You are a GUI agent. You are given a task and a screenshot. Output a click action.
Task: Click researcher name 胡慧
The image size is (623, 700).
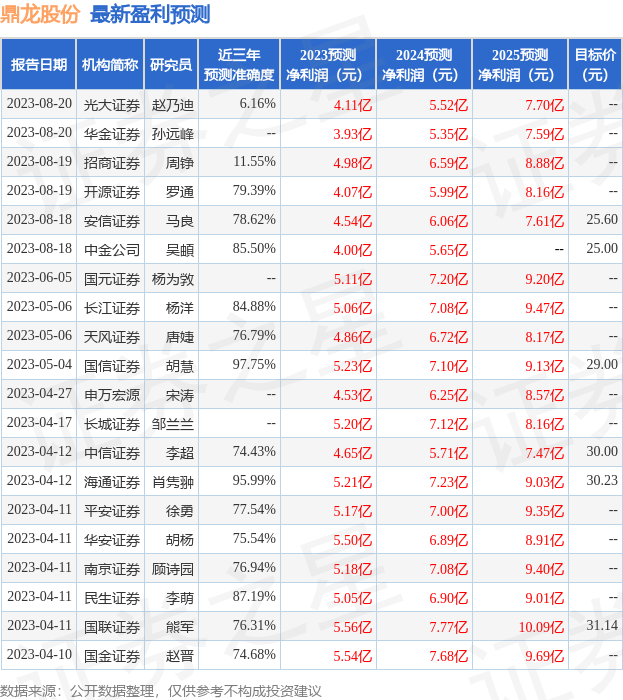click(180, 367)
